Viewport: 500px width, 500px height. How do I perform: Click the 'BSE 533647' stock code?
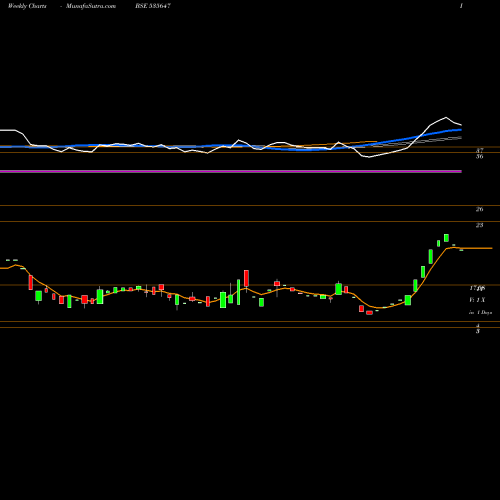click(153, 6)
